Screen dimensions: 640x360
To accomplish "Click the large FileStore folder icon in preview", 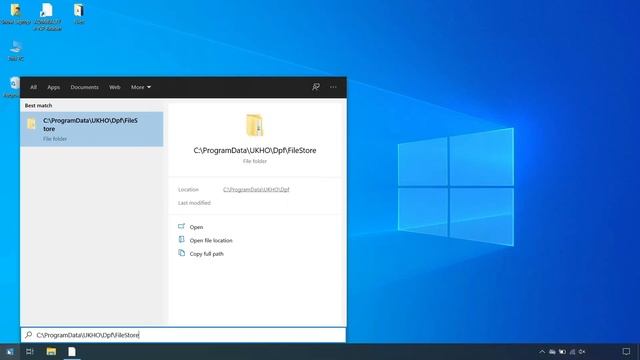I will click(255, 125).
